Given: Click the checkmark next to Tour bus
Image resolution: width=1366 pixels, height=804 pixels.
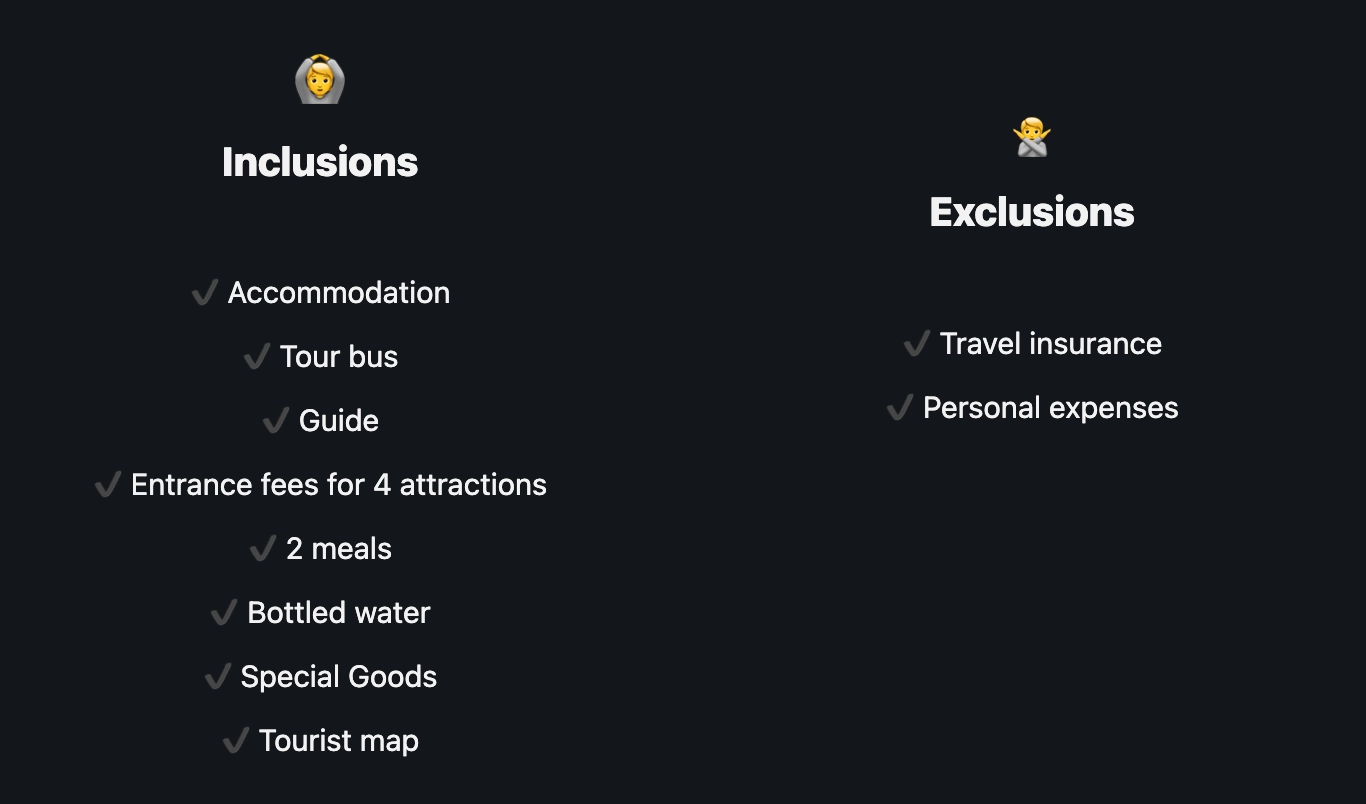Looking at the screenshot, I should (x=257, y=357).
